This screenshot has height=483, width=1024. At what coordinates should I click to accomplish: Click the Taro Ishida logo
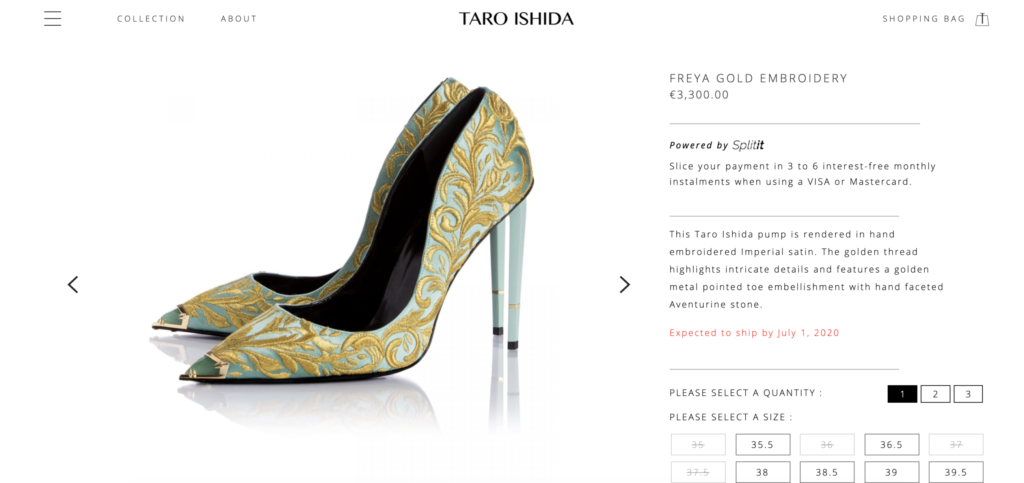[516, 18]
